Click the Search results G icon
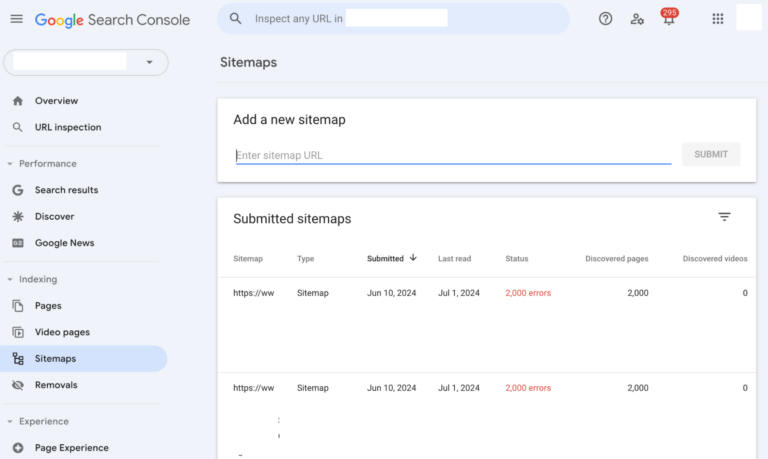 [18, 190]
